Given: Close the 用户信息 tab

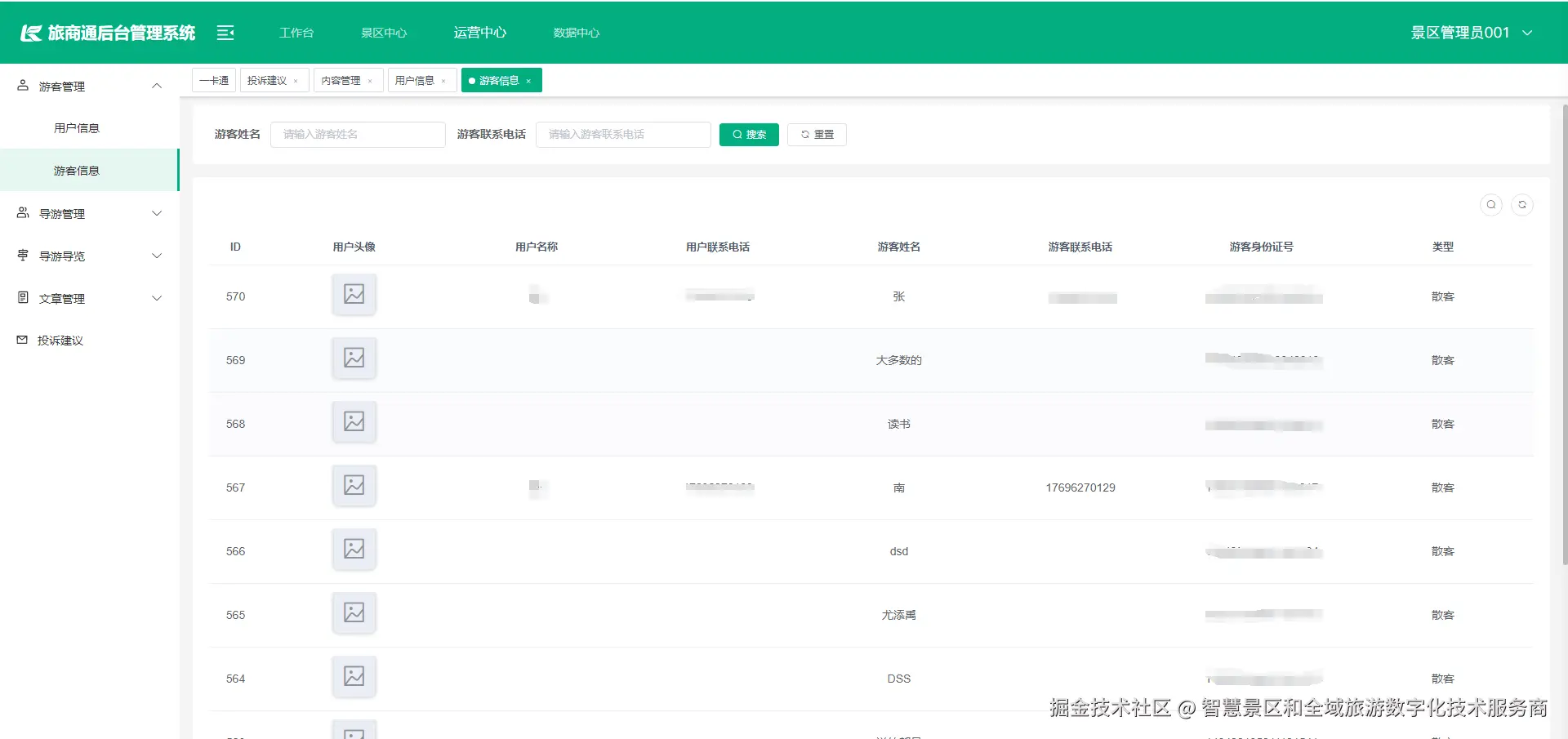Looking at the screenshot, I should pos(443,80).
